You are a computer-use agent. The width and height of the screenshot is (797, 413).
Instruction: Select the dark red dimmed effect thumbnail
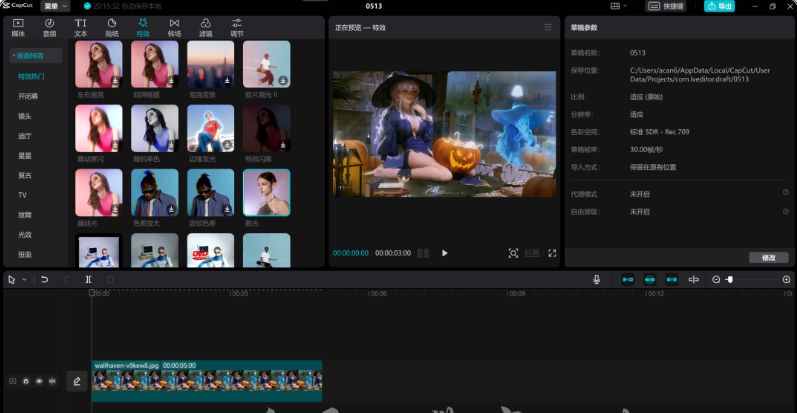(x=266, y=129)
